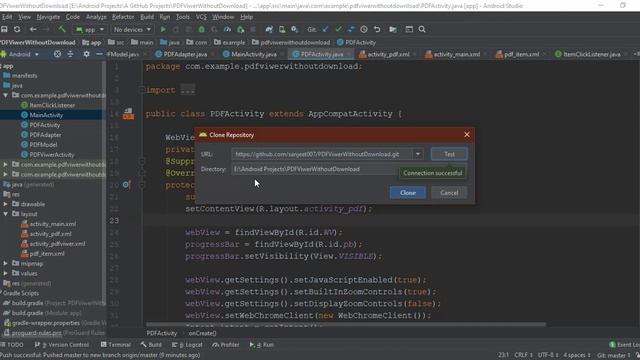Open the Refactor menu
Screen dimensions: 640x360
pos(123,17)
